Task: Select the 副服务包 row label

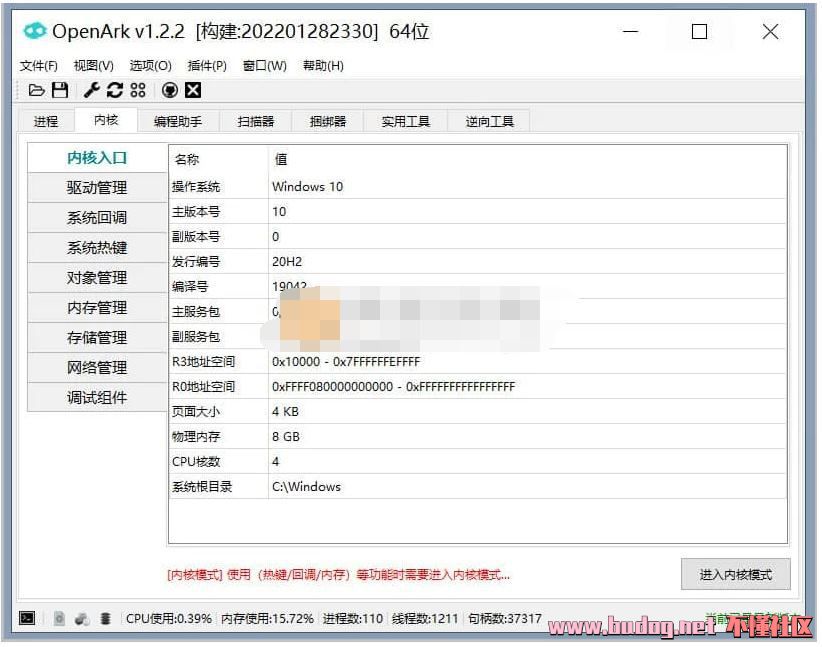Action: (196, 337)
